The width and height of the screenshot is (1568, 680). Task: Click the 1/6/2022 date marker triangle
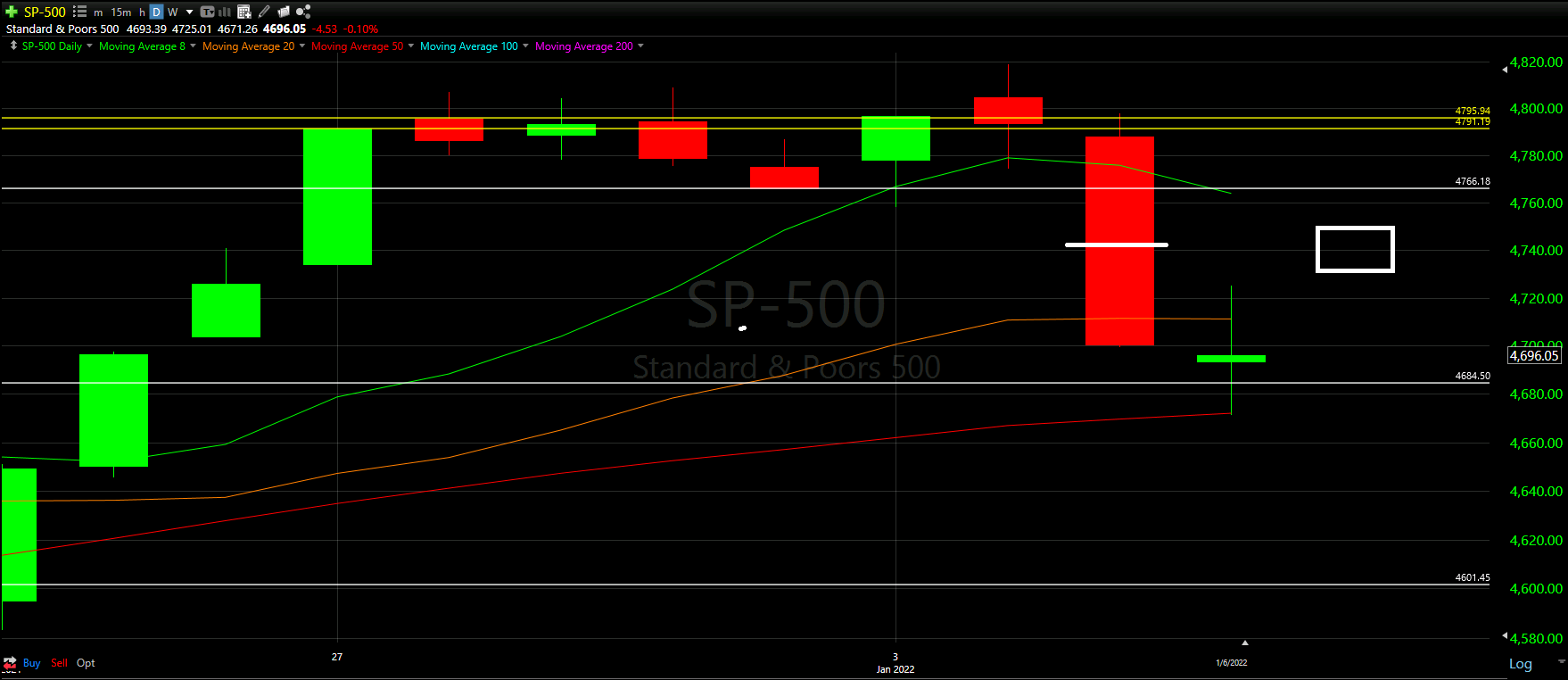(1244, 643)
